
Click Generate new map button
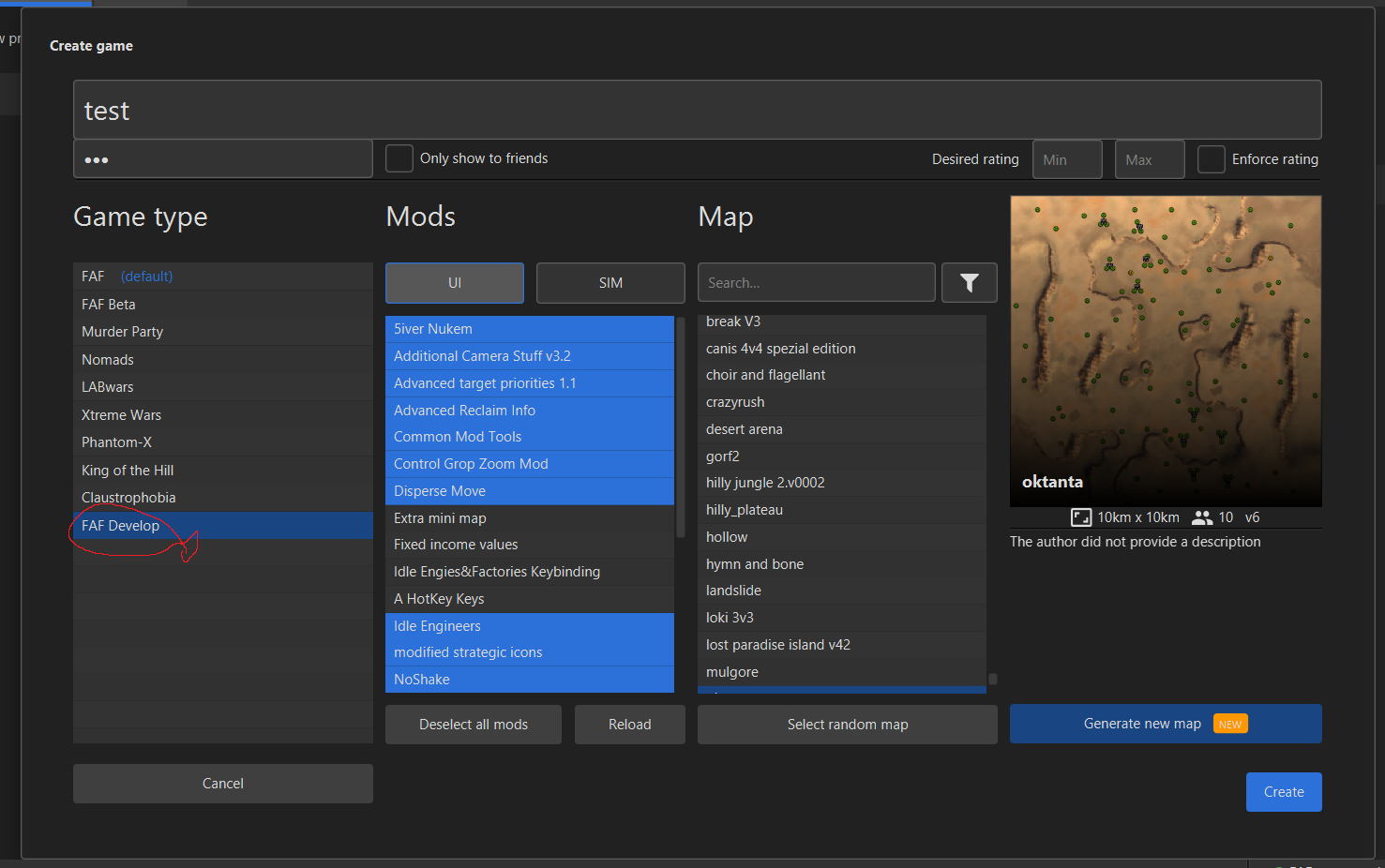pos(1166,724)
